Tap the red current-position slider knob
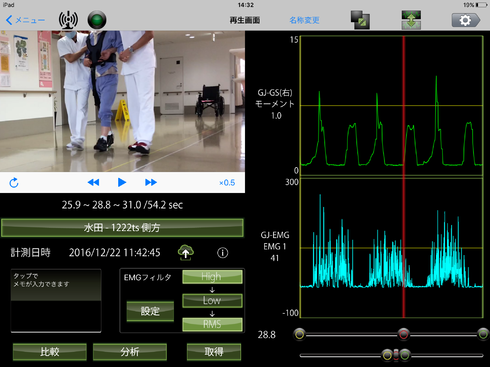The image size is (490, 367). pyautogui.click(x=403, y=334)
